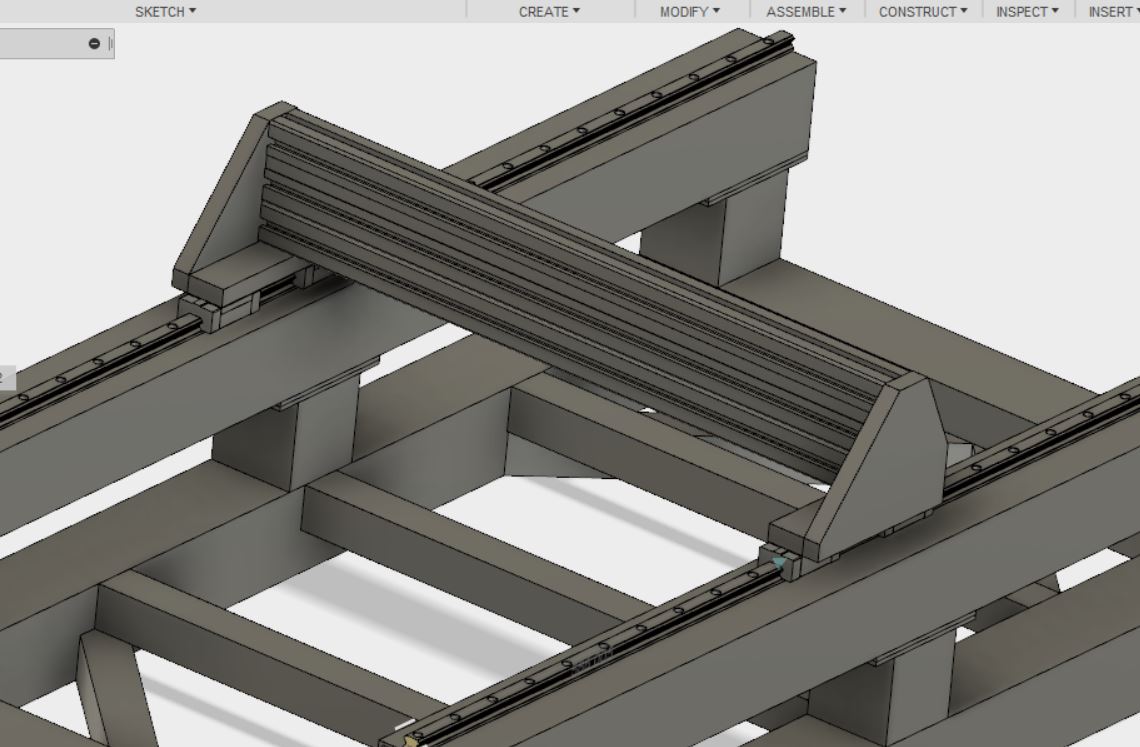The image size is (1140, 747).
Task: Select the diagonal brace at bottom-left frame
Action: [x=110, y=690]
